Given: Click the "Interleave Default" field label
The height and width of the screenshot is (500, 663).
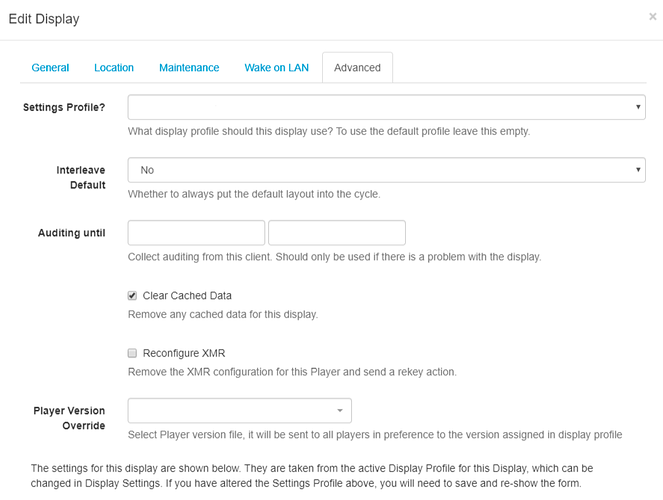Looking at the screenshot, I should point(80,178).
